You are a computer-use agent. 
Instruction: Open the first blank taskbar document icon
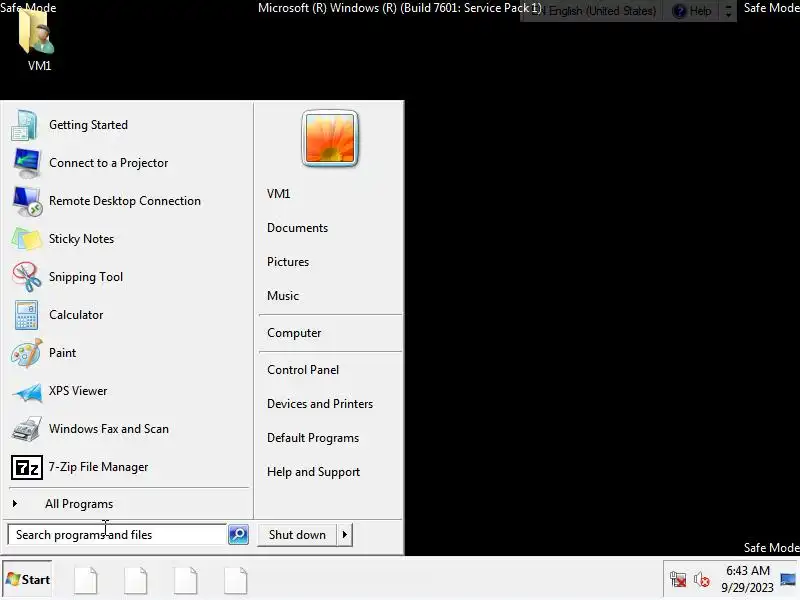(x=86, y=580)
